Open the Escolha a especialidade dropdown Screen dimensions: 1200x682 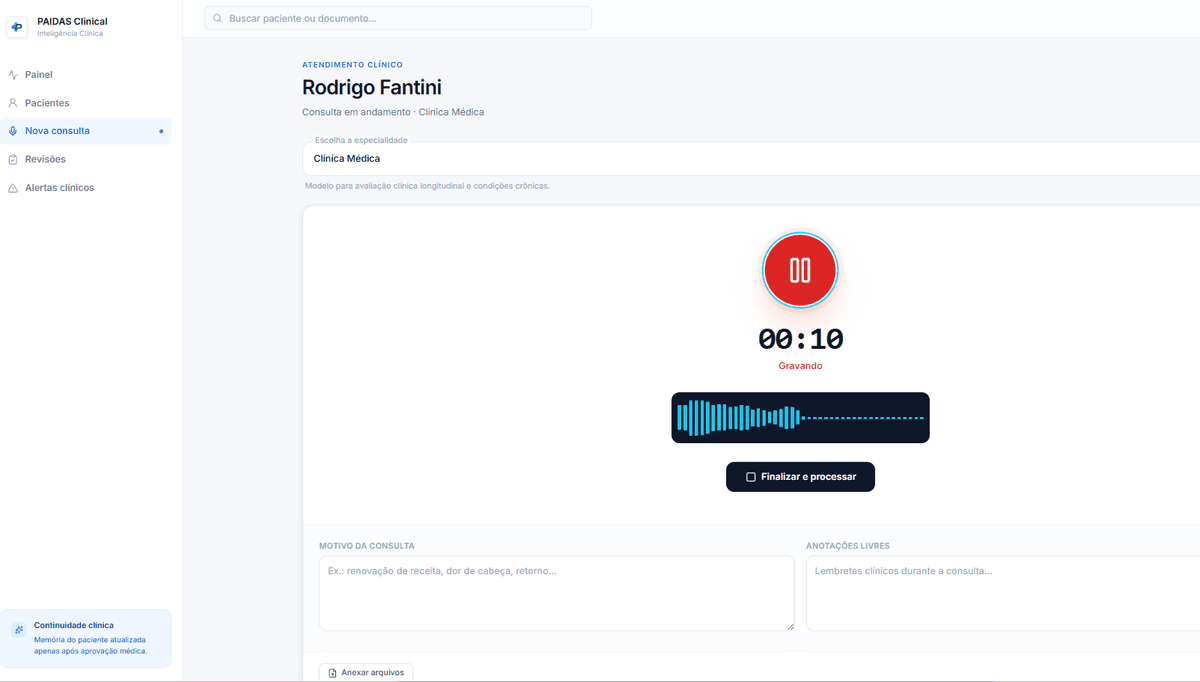click(x=751, y=158)
